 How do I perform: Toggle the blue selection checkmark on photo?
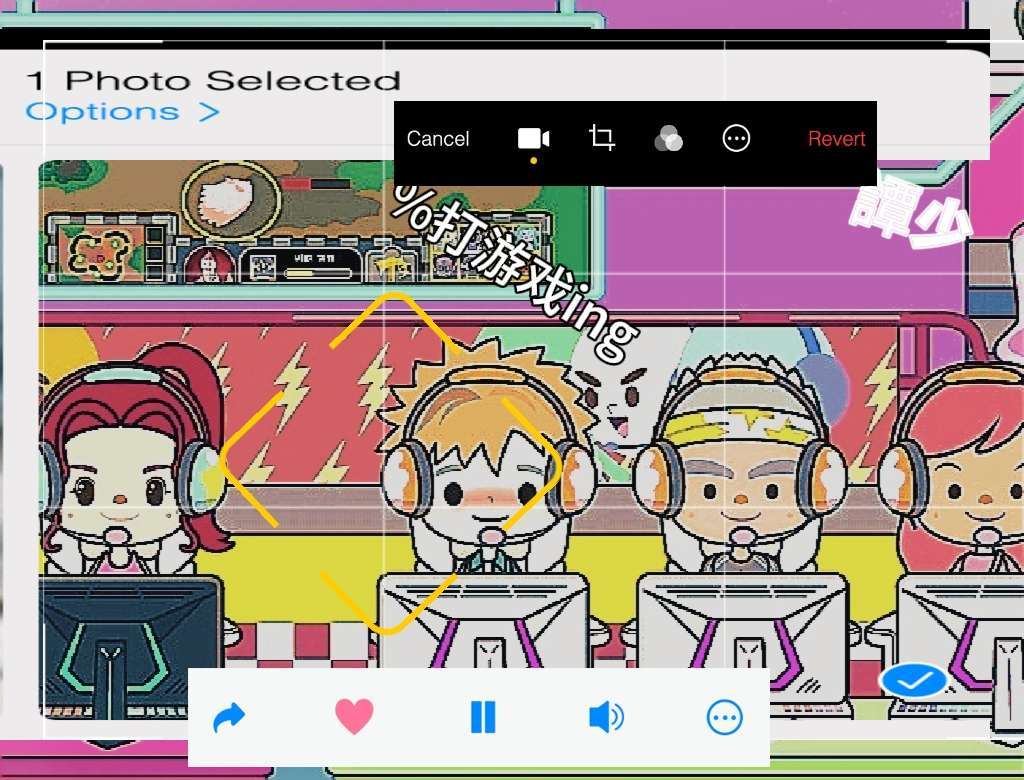pyautogui.click(x=913, y=681)
